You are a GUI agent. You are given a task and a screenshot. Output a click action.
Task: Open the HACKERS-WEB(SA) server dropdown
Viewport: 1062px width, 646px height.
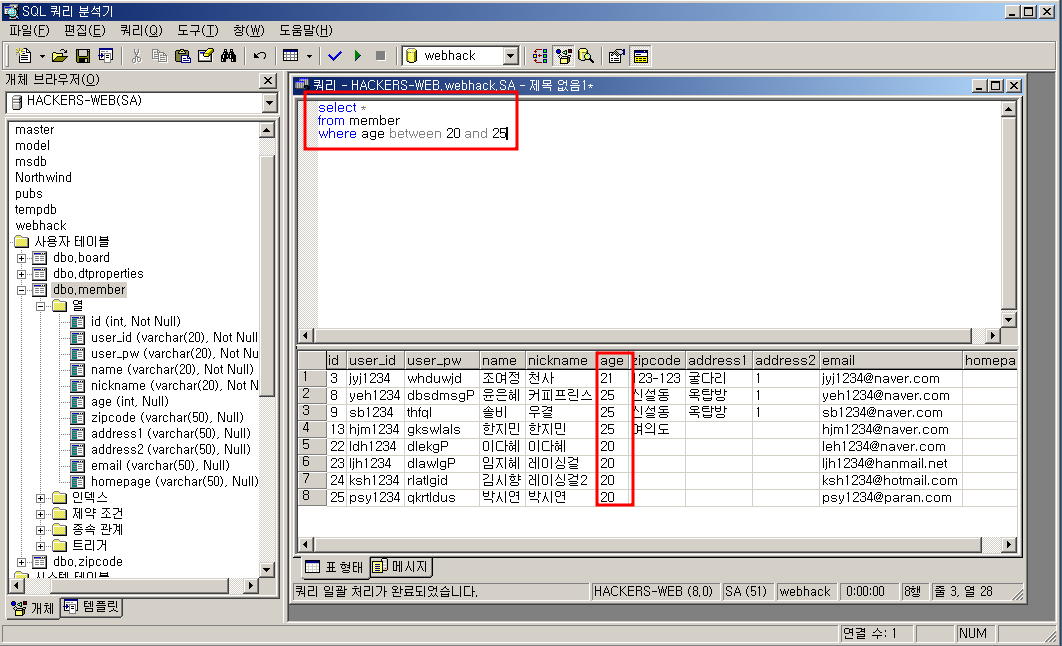click(x=270, y=102)
